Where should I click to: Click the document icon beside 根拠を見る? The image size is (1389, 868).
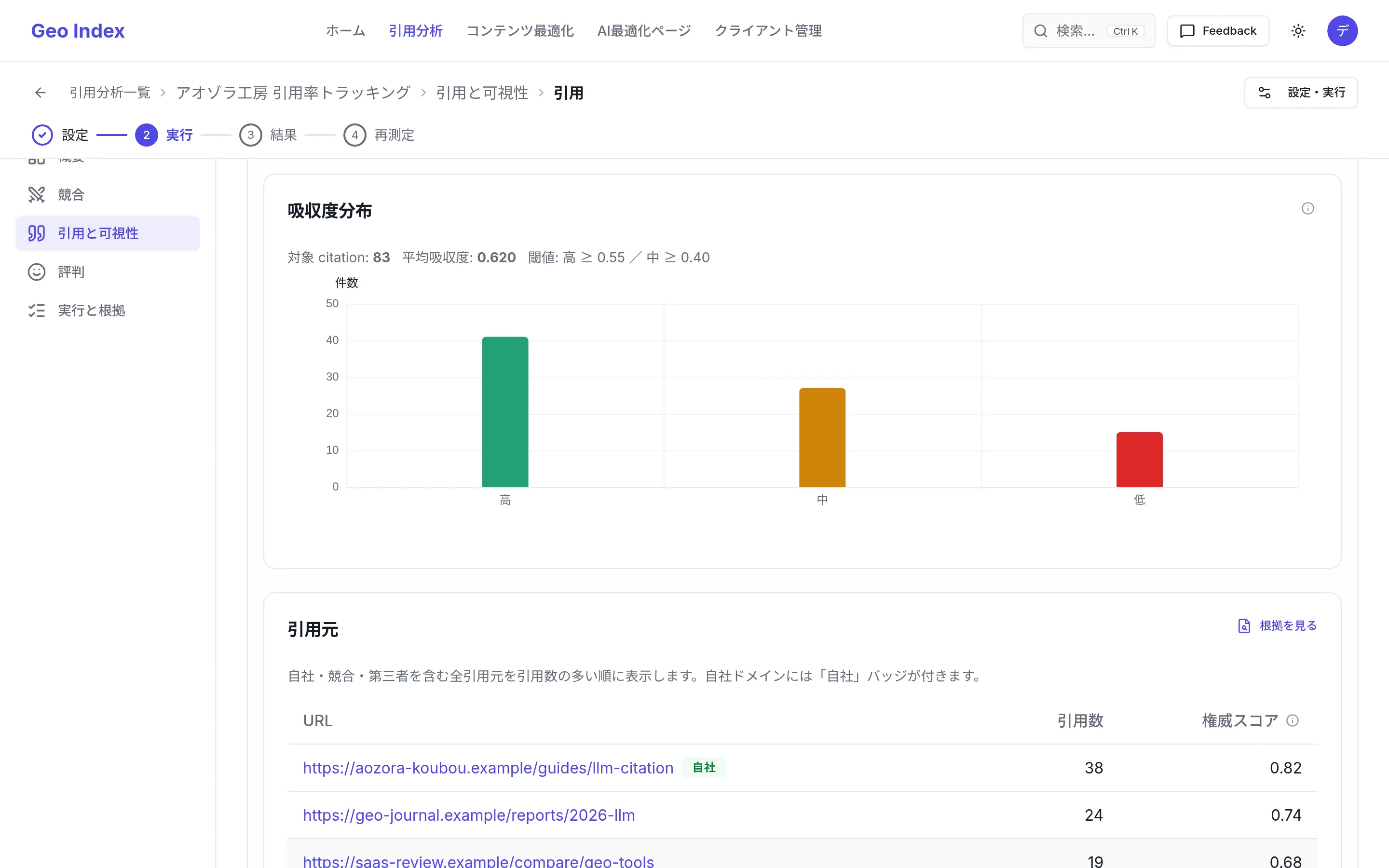tap(1244, 625)
